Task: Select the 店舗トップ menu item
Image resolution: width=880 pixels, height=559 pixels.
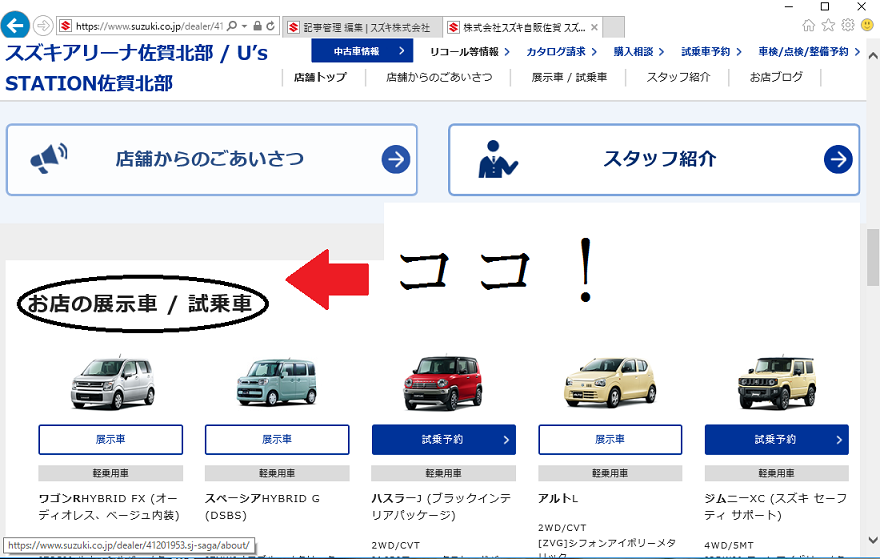Action: point(320,77)
